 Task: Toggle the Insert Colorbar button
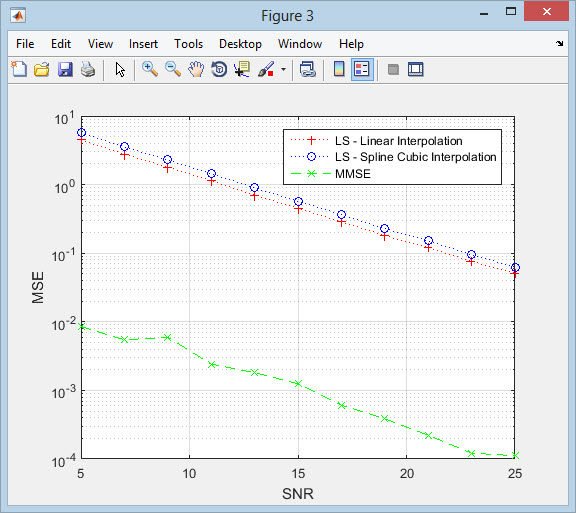[339, 69]
